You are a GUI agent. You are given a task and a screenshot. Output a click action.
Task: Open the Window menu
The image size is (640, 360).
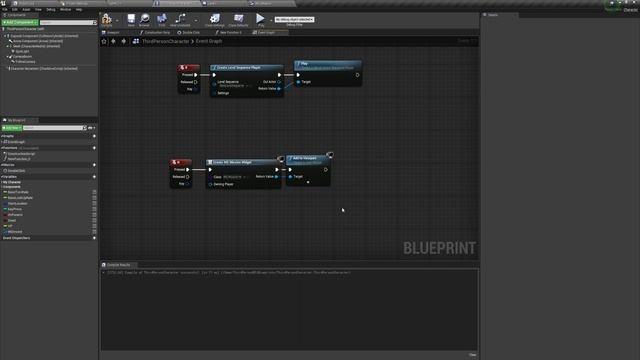click(x=65, y=9)
